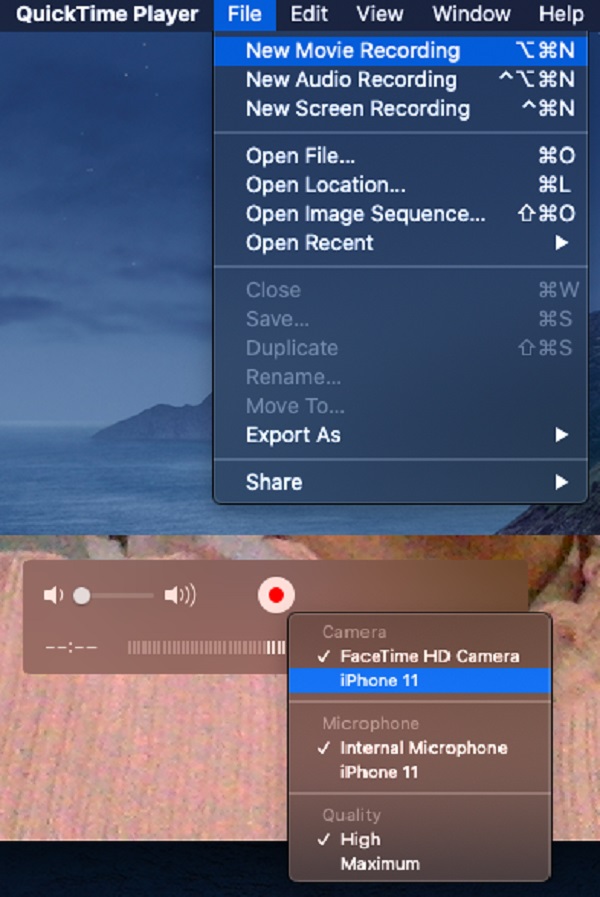Choose New Audio Recording

click(x=400, y=80)
